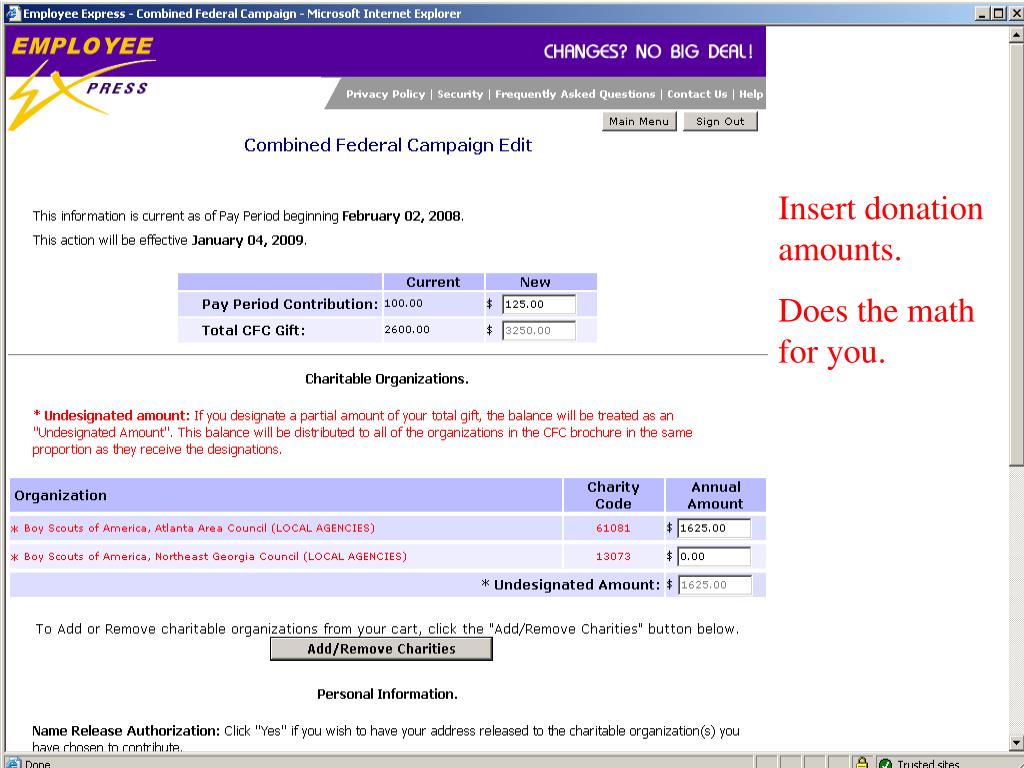
Task: Click the new Total CFC Gift field
Action: [x=539, y=330]
